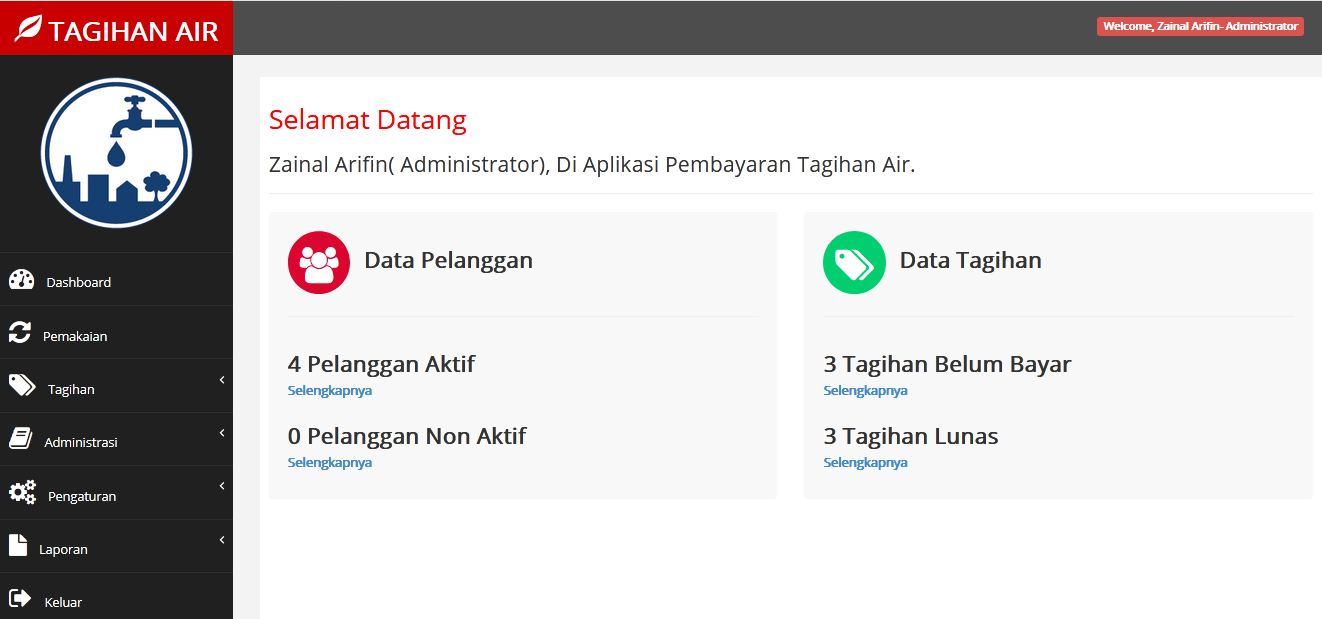This screenshot has width=1322, height=619.
Task: Open Selengkapnya under Pelanggan Aktif
Action: tap(329, 390)
